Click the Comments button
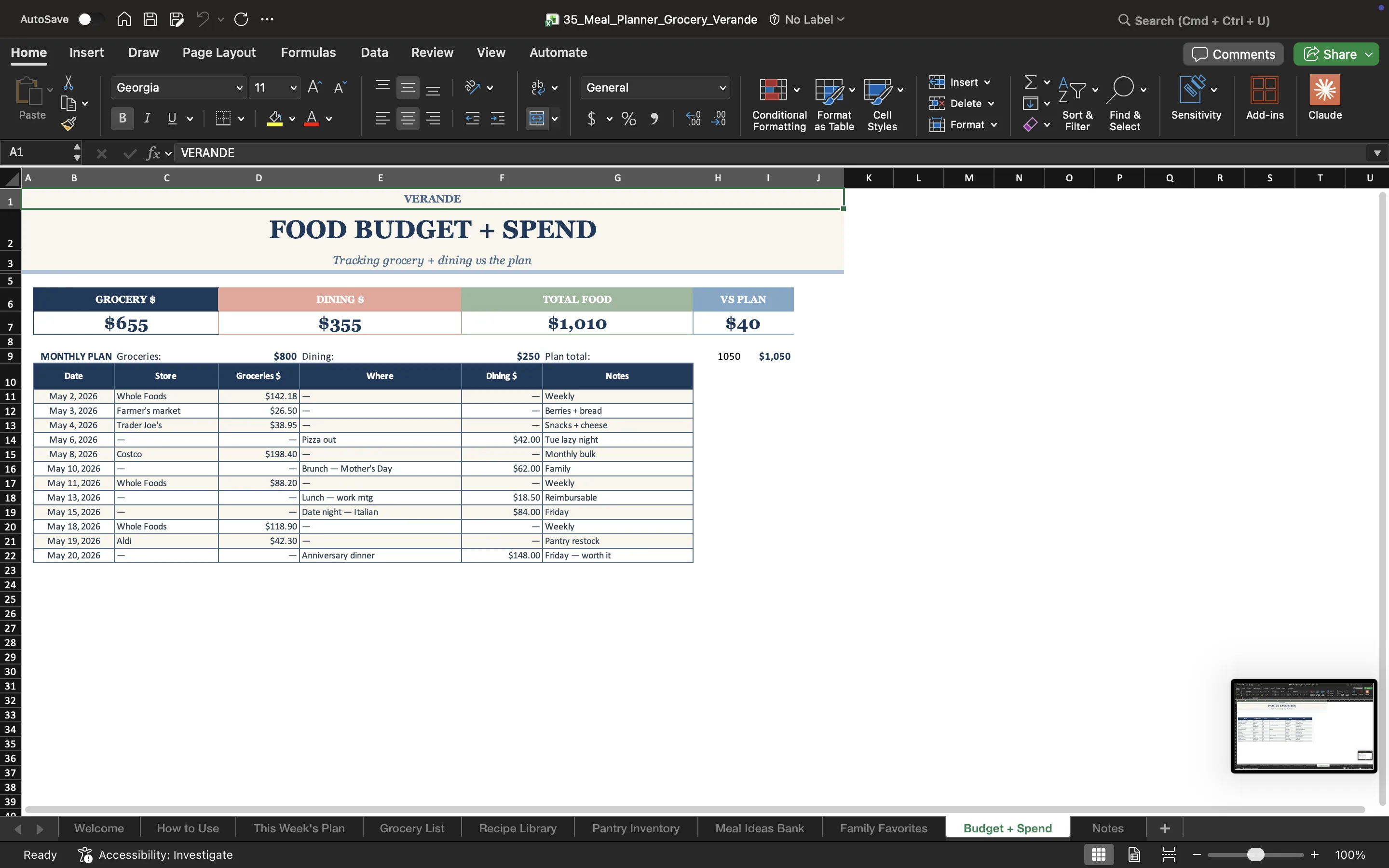This screenshot has width=1389, height=868. click(x=1233, y=54)
